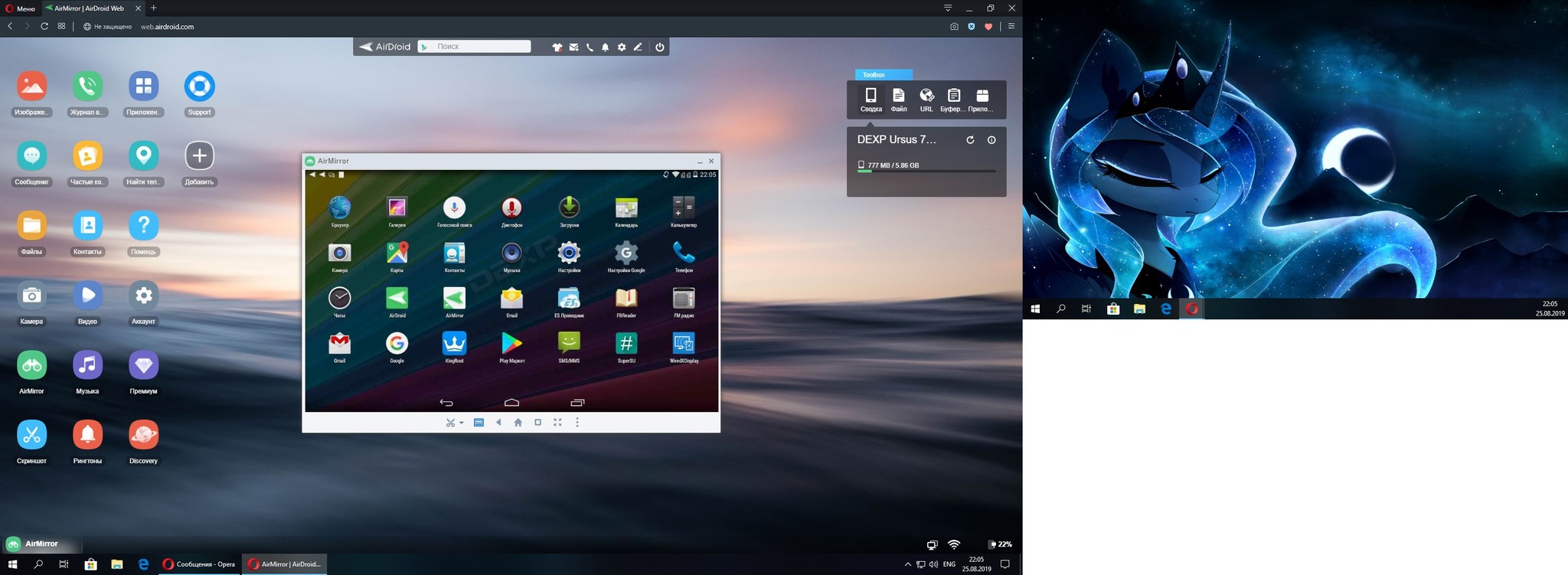Open the Частые контакты icon

(x=87, y=156)
